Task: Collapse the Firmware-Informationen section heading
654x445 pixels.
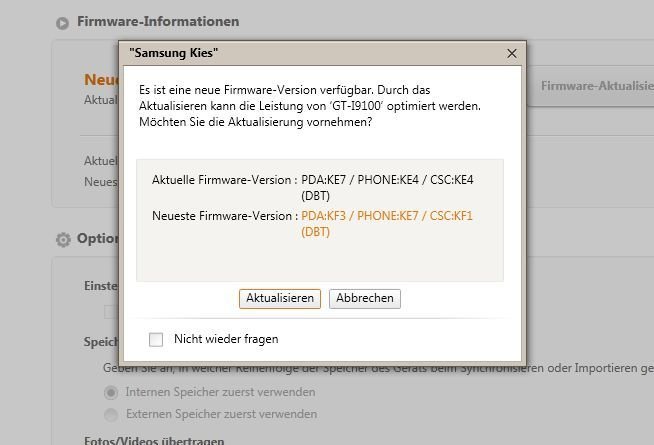Action: pos(158,22)
